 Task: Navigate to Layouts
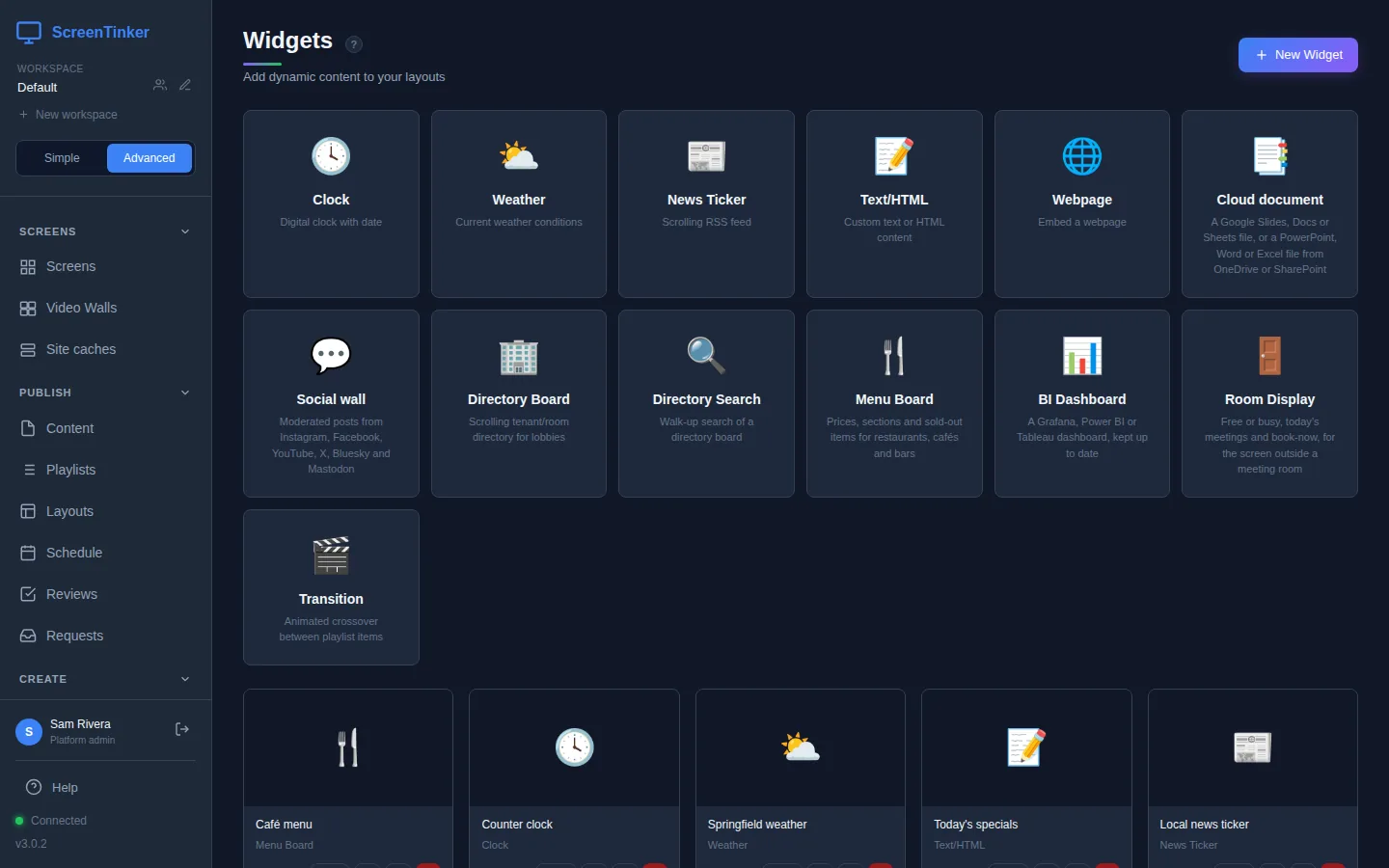[105, 511]
